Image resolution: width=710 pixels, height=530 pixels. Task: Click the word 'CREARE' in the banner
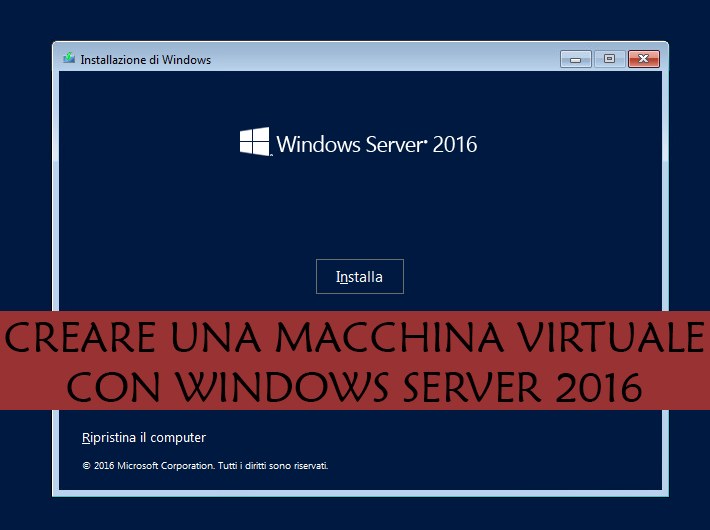(78, 340)
